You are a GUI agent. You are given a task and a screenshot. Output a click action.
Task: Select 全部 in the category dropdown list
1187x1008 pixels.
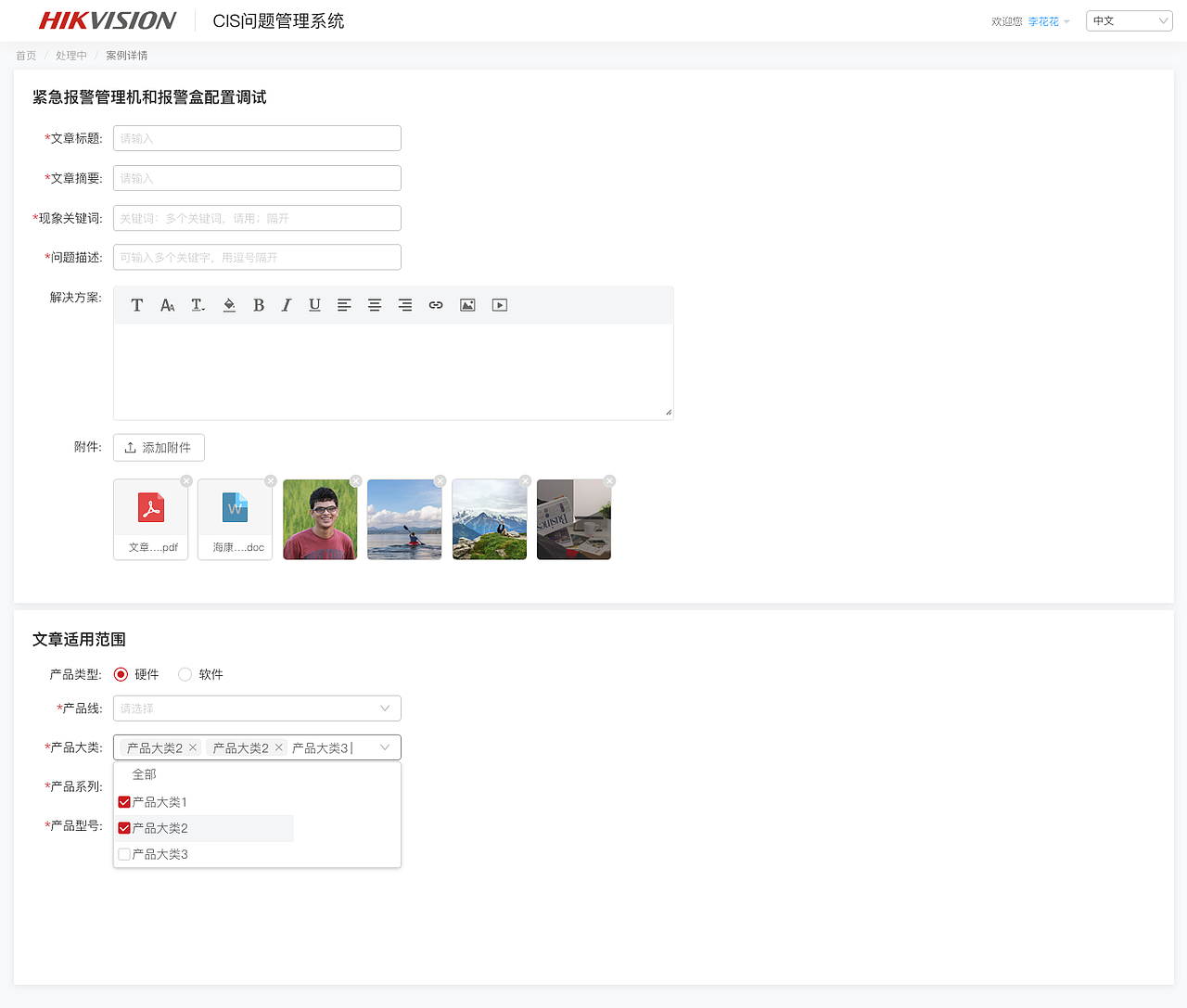click(145, 774)
